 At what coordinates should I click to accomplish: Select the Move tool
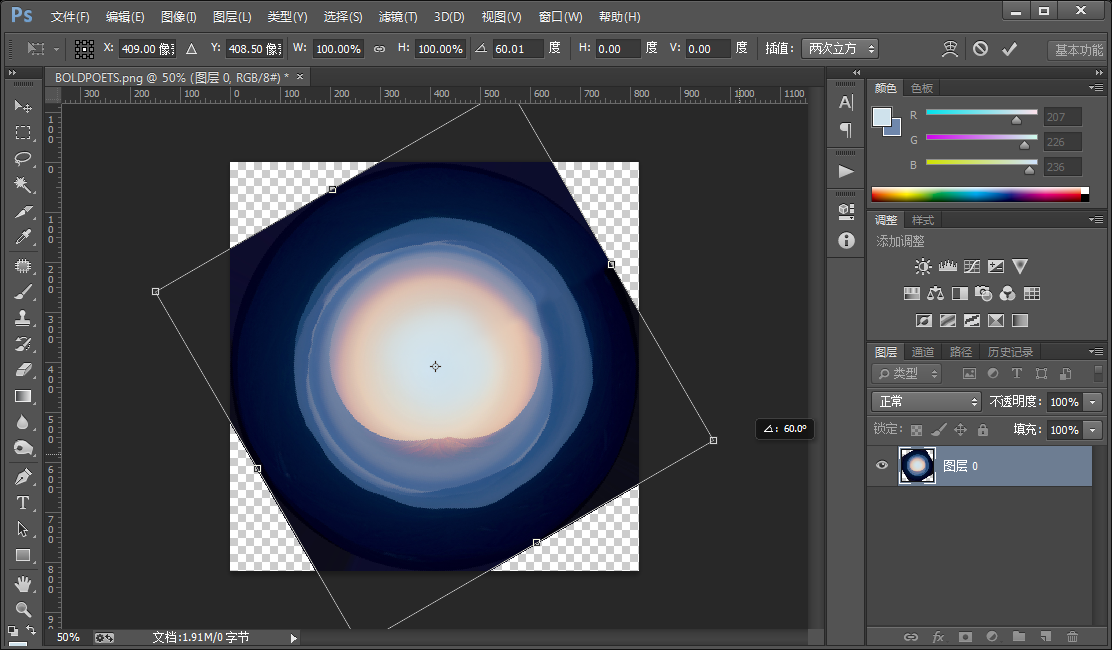tap(23, 106)
